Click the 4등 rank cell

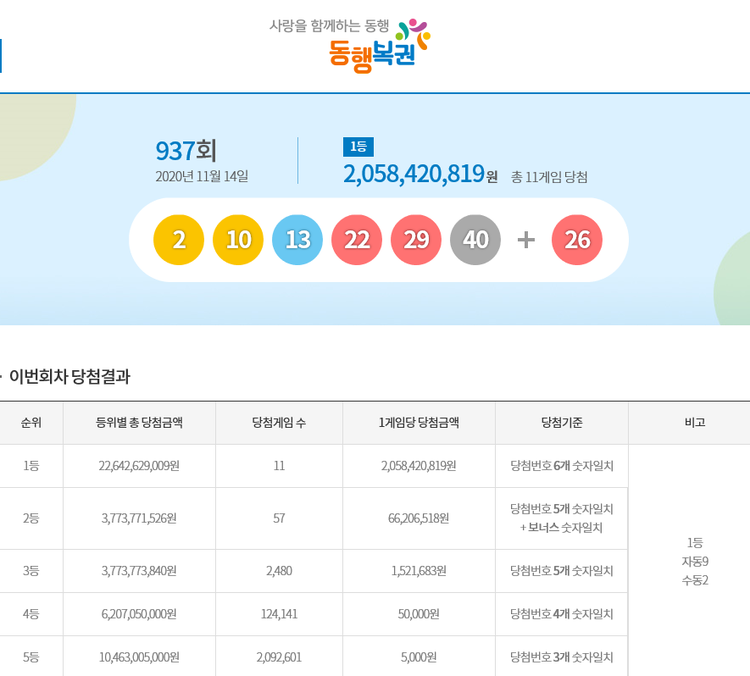pos(31,614)
